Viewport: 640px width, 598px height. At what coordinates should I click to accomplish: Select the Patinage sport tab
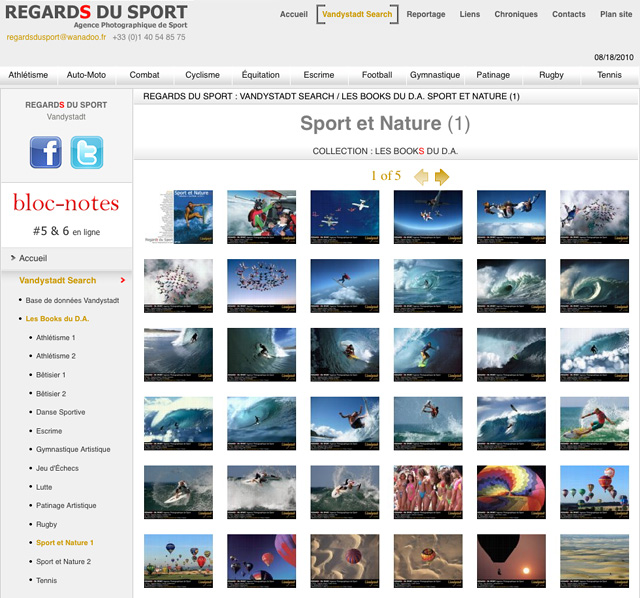(x=493, y=75)
